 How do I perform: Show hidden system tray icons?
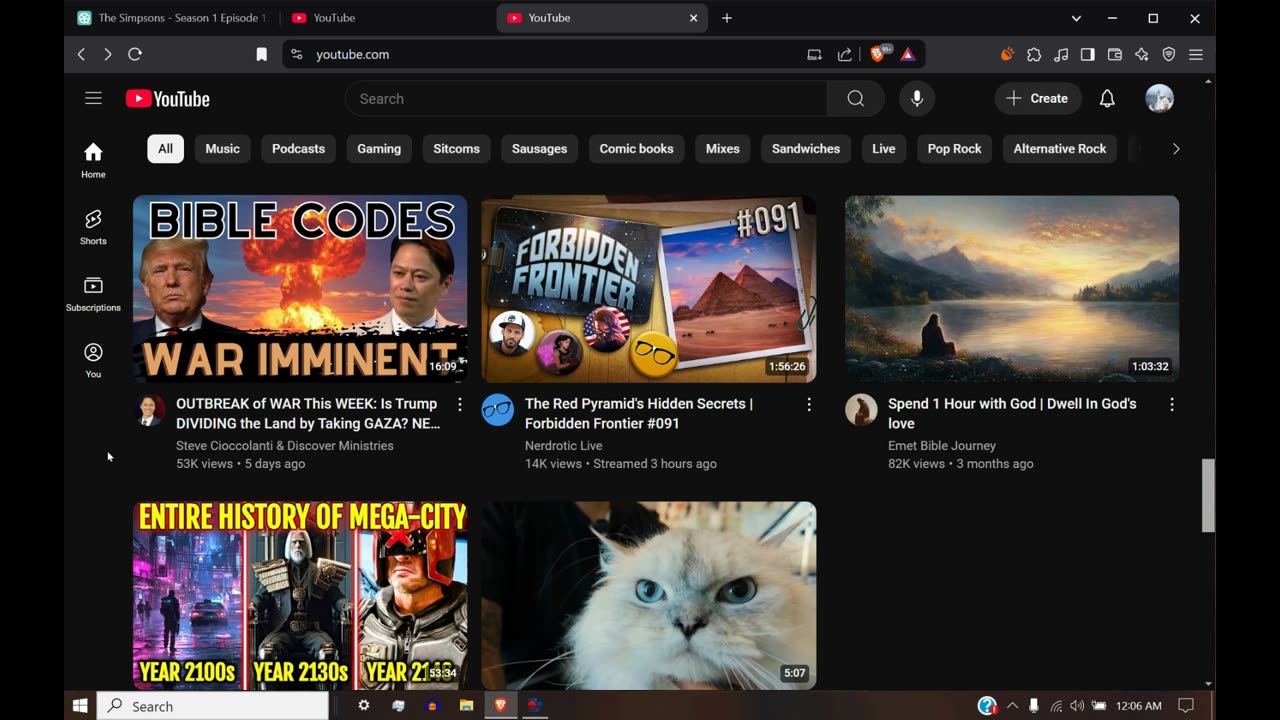(x=1012, y=706)
